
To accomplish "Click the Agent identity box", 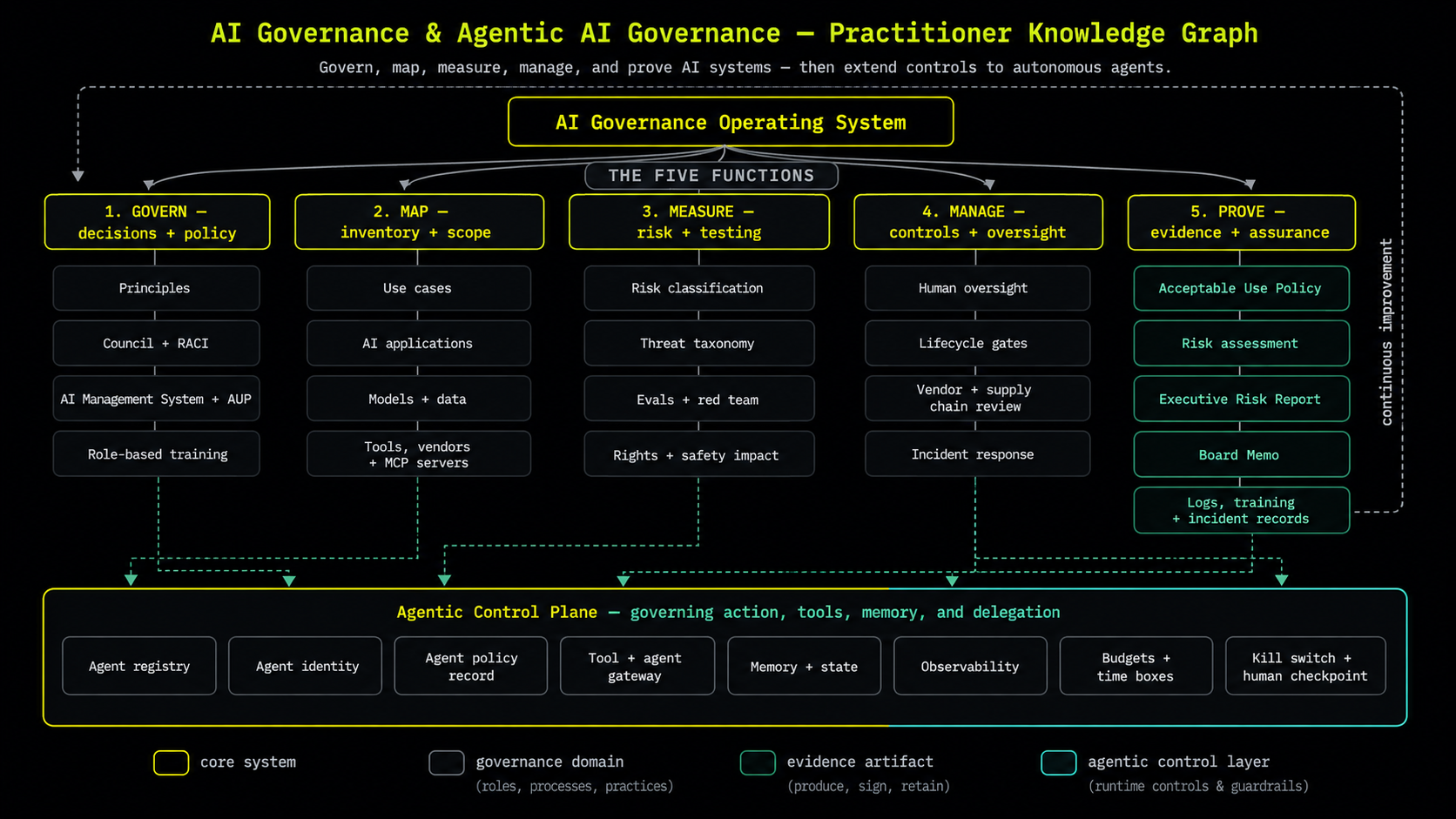I will tap(306, 666).
